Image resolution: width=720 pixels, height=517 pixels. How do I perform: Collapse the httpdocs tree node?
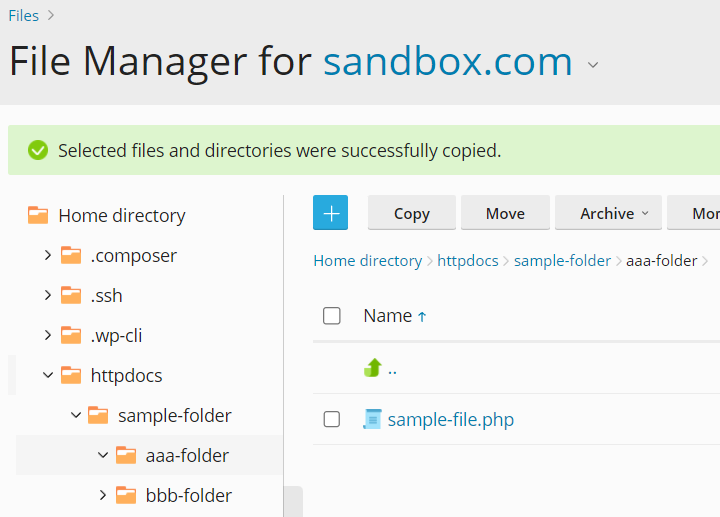[47, 375]
